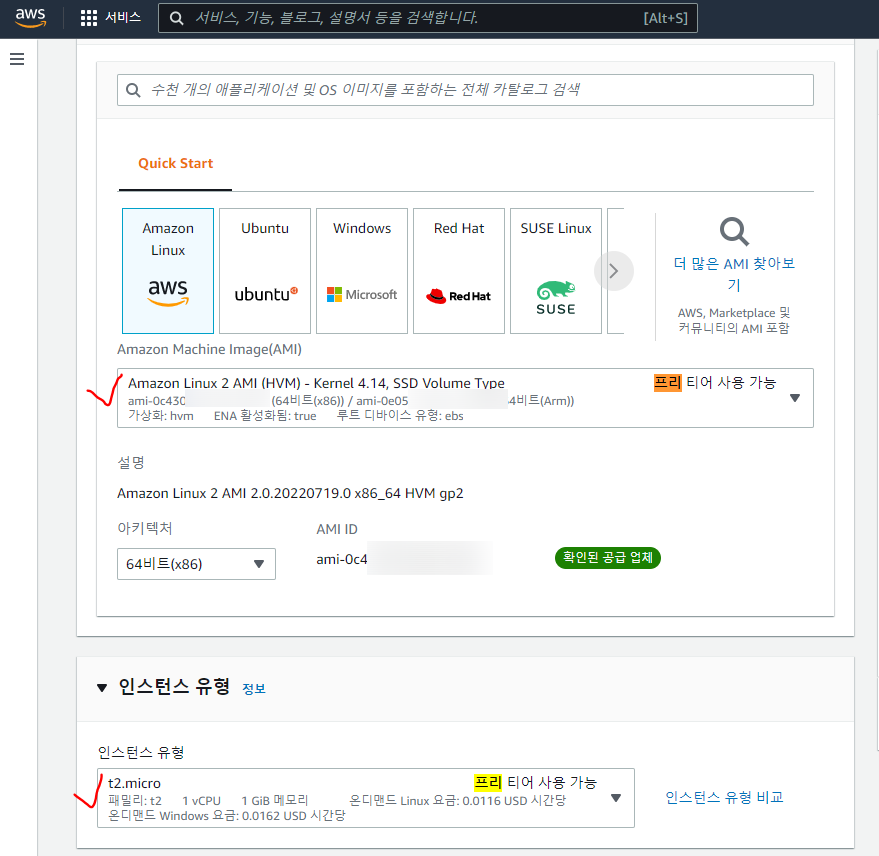Toggle the hamburger side navigation menu
The width and height of the screenshot is (879, 856).
(x=17, y=59)
